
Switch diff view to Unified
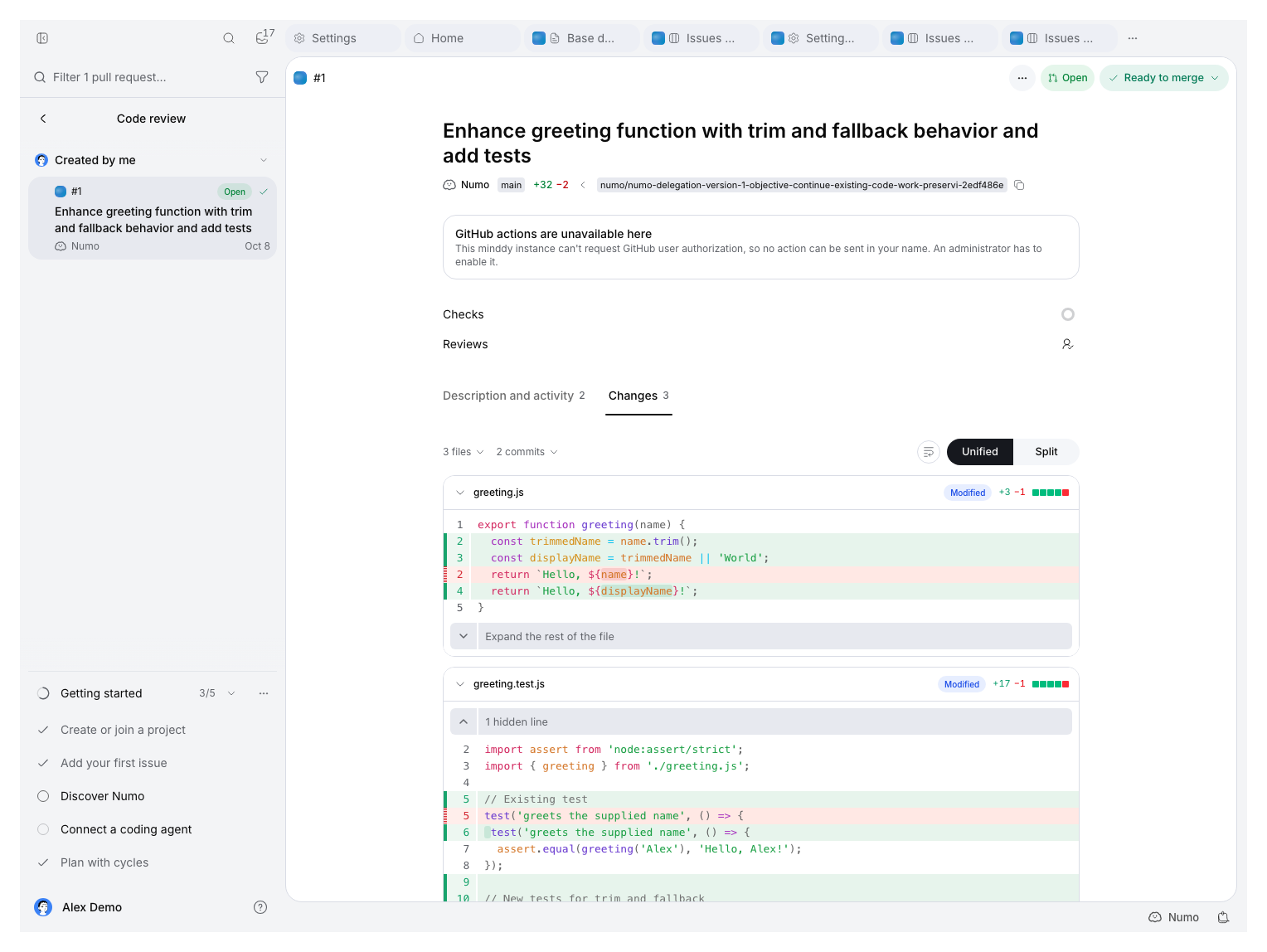980,452
